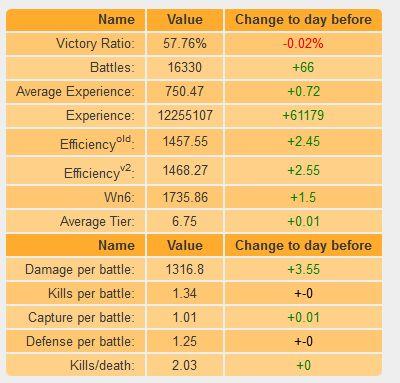Click the Capture per battle change +0.01
The height and width of the screenshot is (383, 400).
303,317
